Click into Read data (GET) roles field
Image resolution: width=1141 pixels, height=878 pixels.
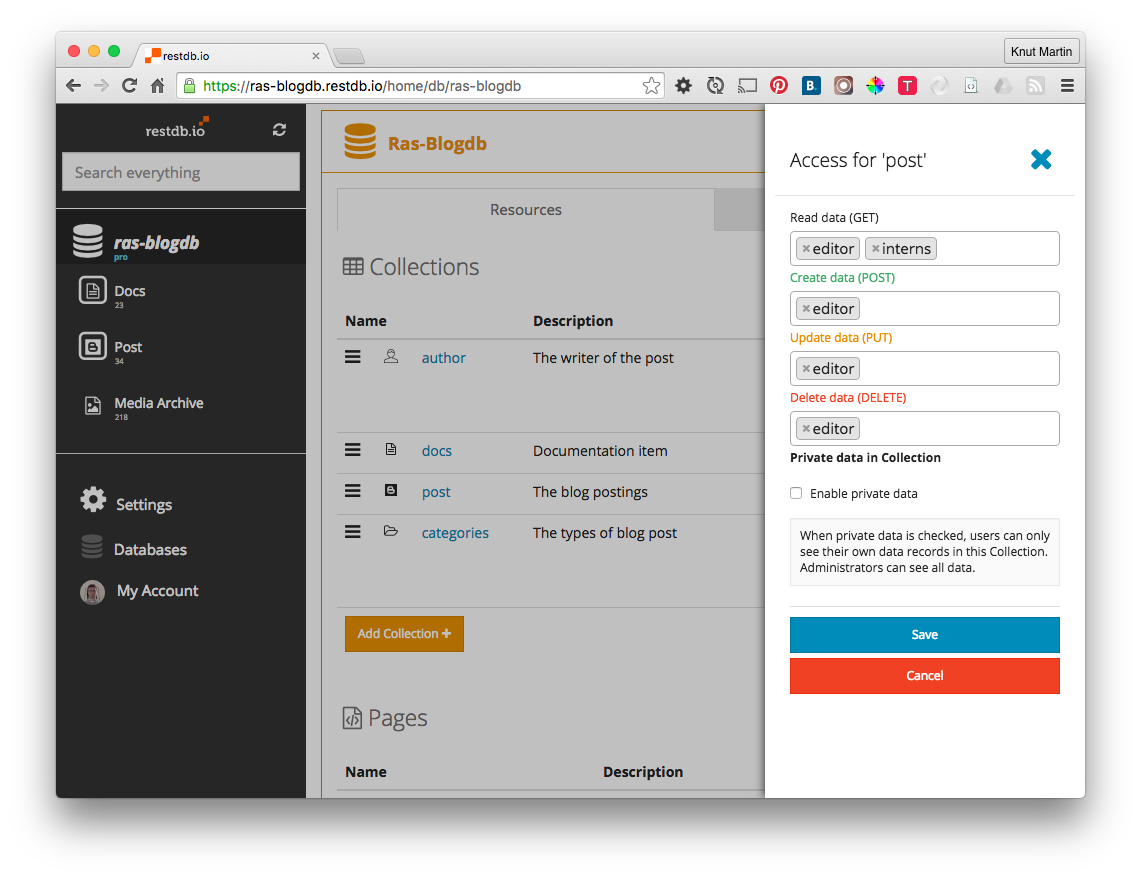(925, 249)
